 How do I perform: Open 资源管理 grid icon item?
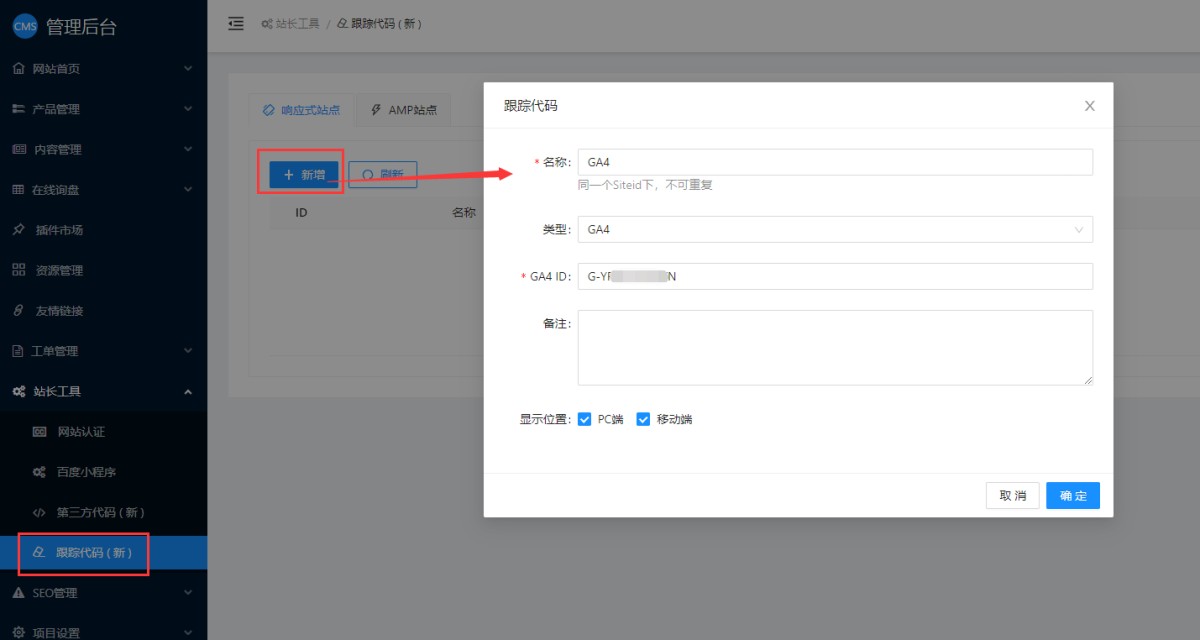(19, 270)
